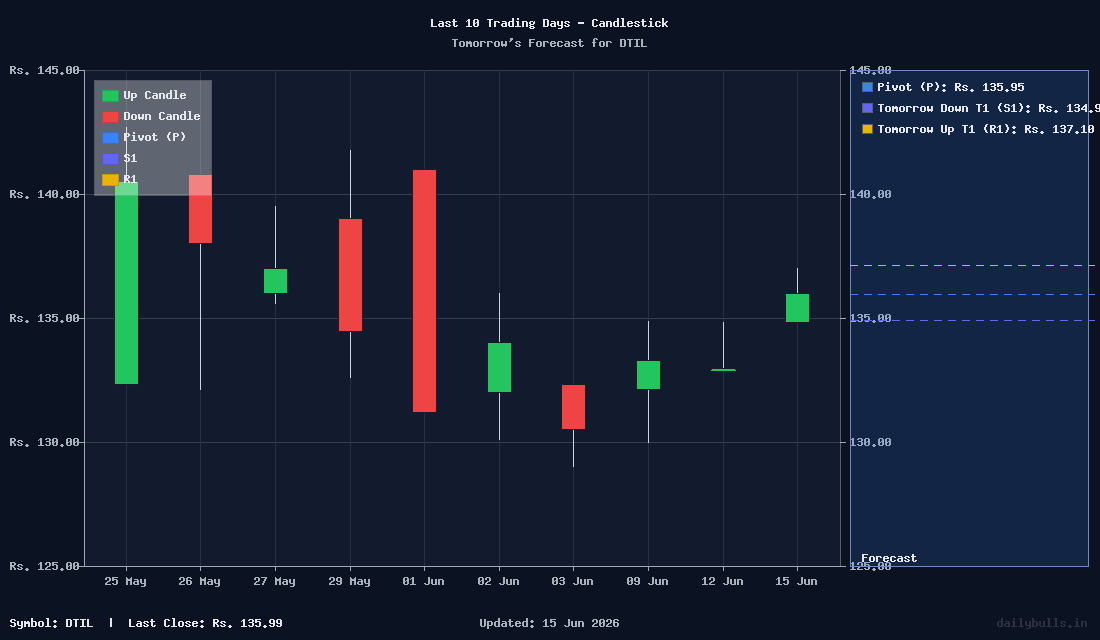Click the 29 May red candle
This screenshot has height=640, width=1100.
pyautogui.click(x=350, y=275)
